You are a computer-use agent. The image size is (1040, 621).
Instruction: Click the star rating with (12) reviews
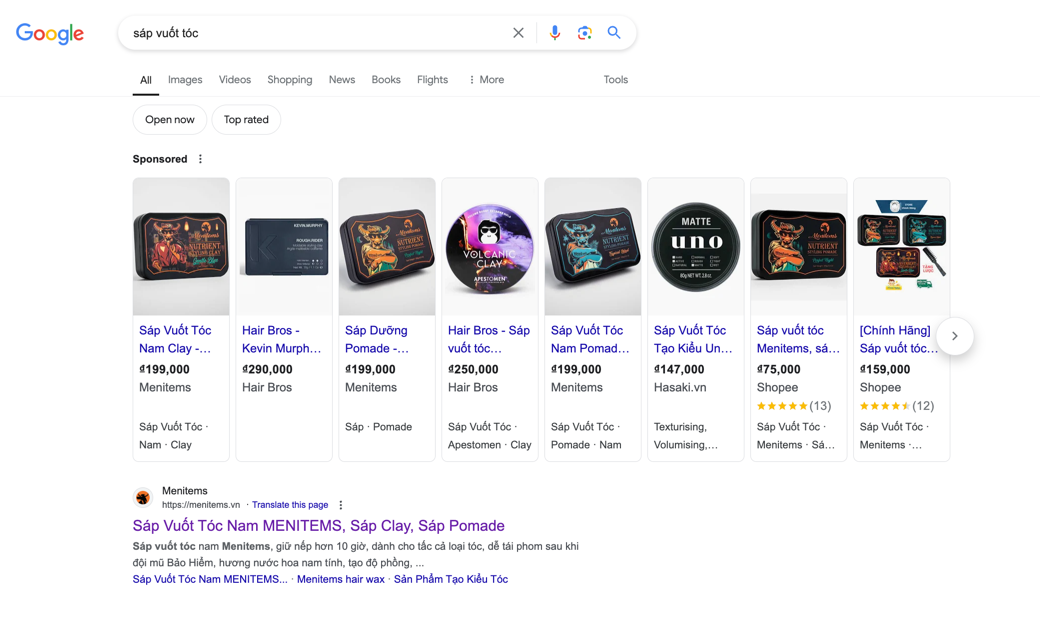click(x=897, y=406)
